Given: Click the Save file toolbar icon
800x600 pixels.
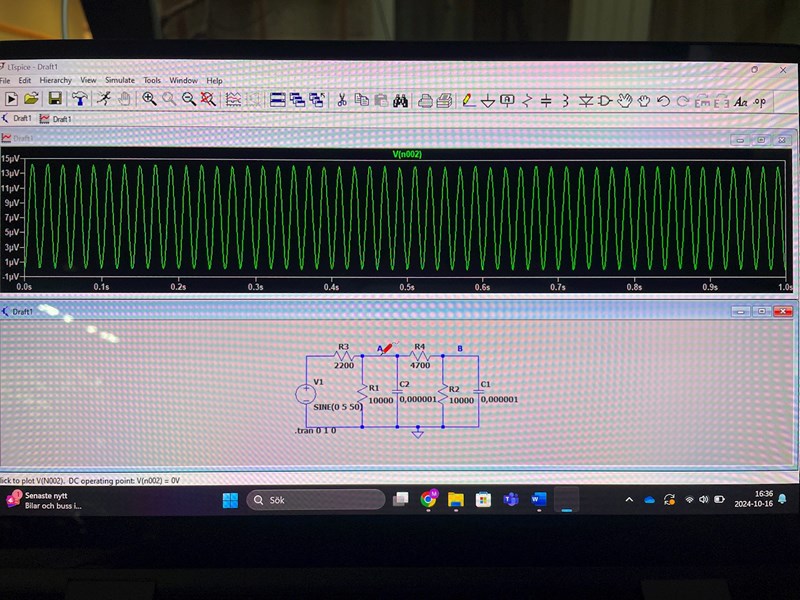Looking at the screenshot, I should tap(55, 99).
